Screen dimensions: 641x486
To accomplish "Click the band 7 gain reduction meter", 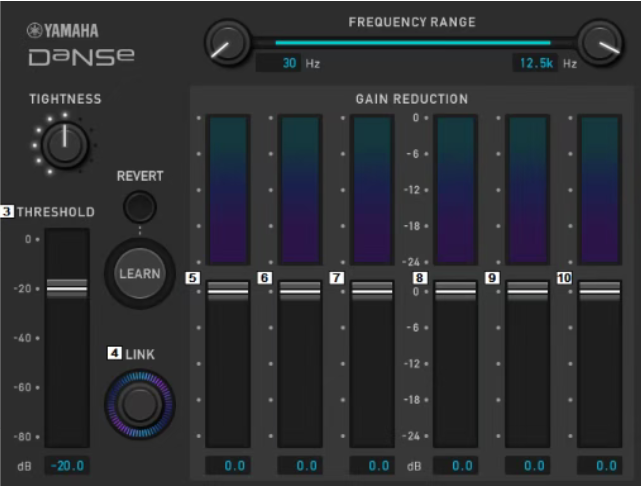I will 372,190.
